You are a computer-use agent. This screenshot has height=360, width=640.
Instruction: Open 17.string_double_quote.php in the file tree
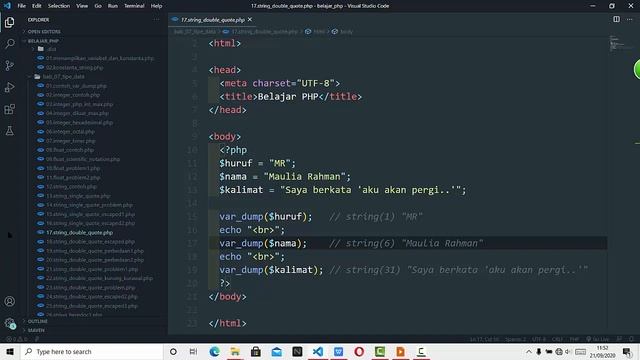pos(80,233)
